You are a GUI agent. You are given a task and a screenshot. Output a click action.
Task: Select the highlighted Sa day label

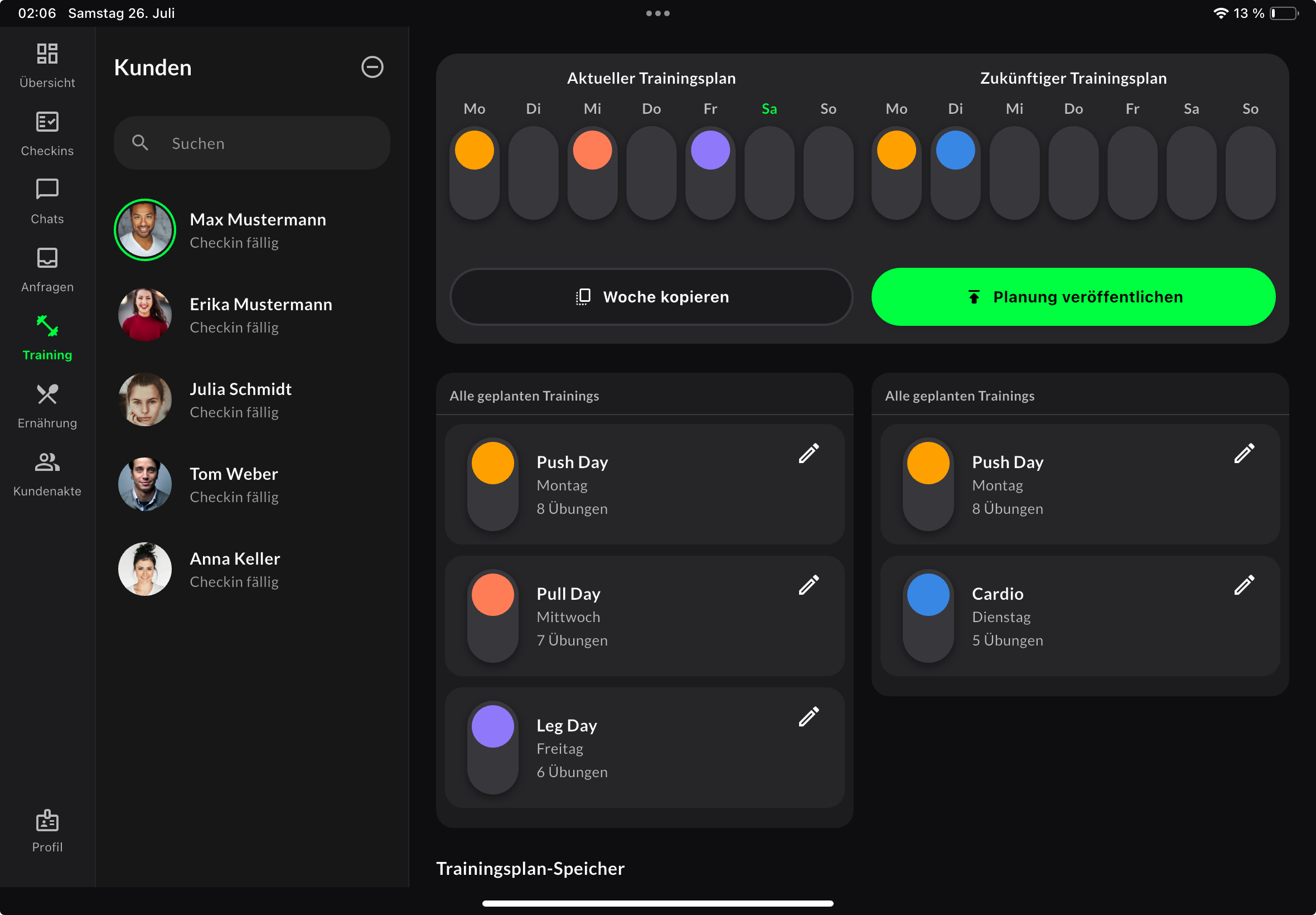pyautogui.click(x=768, y=108)
